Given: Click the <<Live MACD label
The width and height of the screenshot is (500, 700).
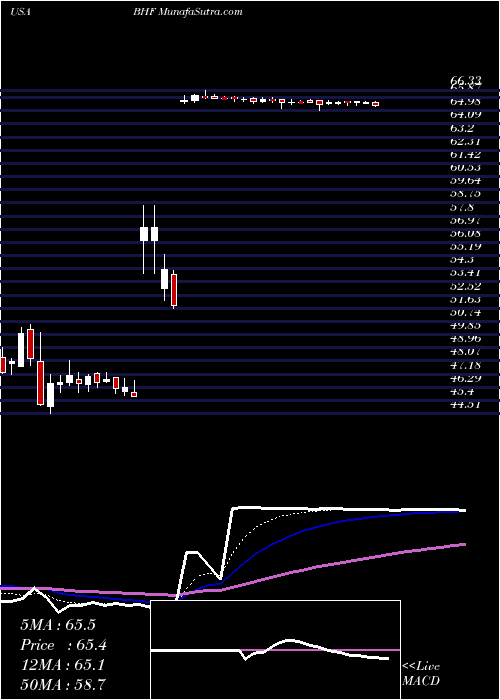Looking at the screenshot, I should point(421,674).
